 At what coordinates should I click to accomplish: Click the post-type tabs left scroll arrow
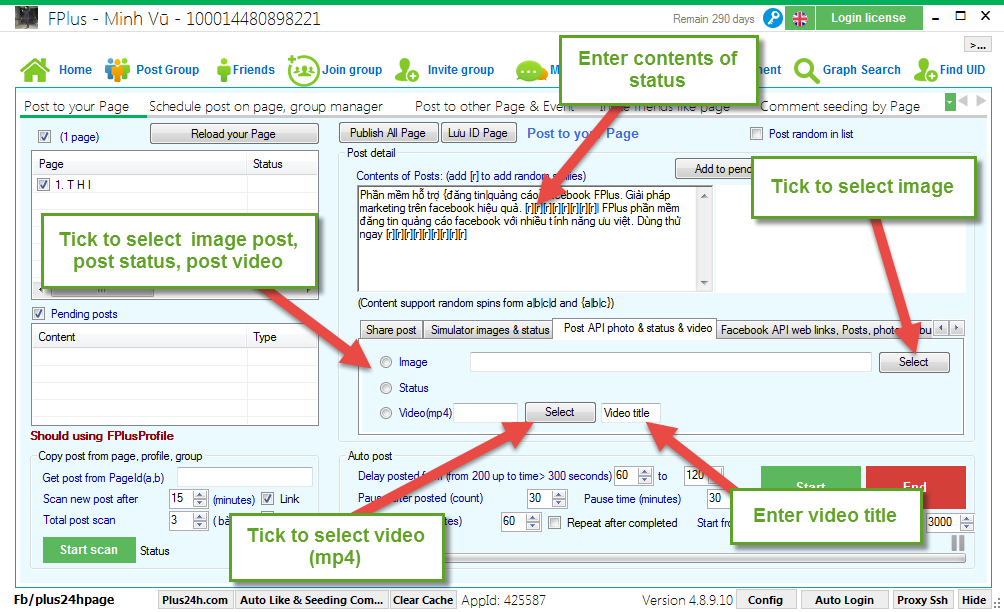(941, 328)
